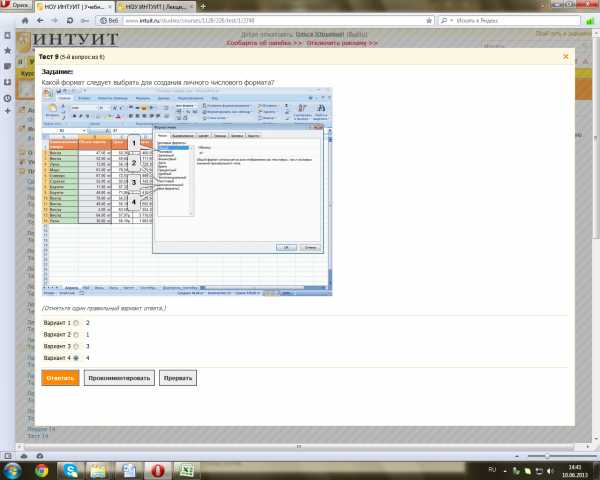Image resolution: width=600 pixels, height=480 pixels.
Task: Reload the page with the refresh icon
Action: (x=70, y=20)
